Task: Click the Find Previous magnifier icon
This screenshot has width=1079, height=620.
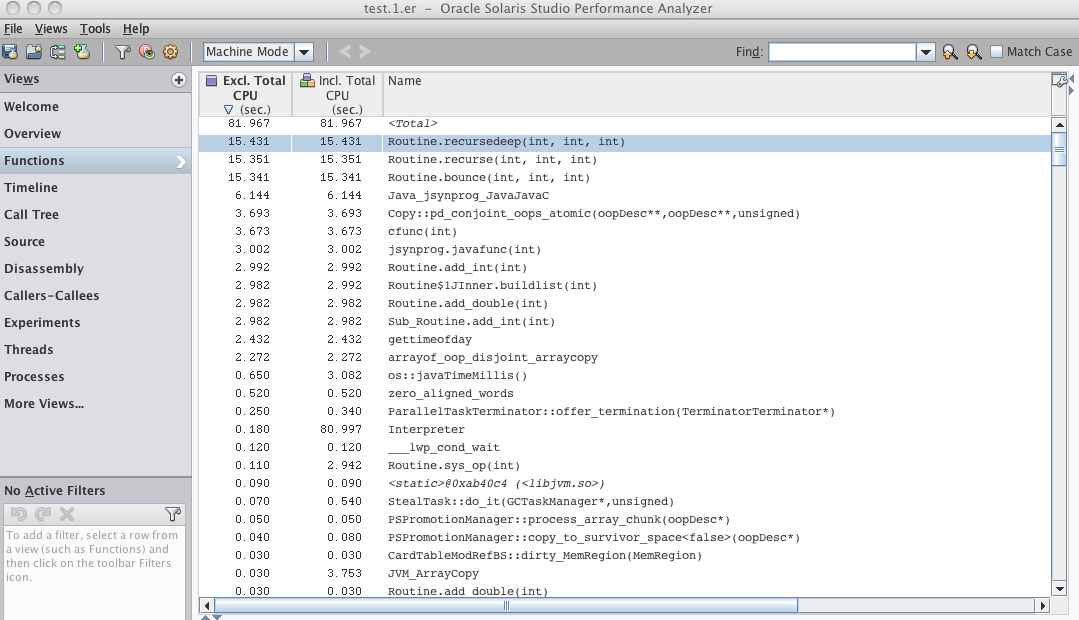Action: [950, 52]
